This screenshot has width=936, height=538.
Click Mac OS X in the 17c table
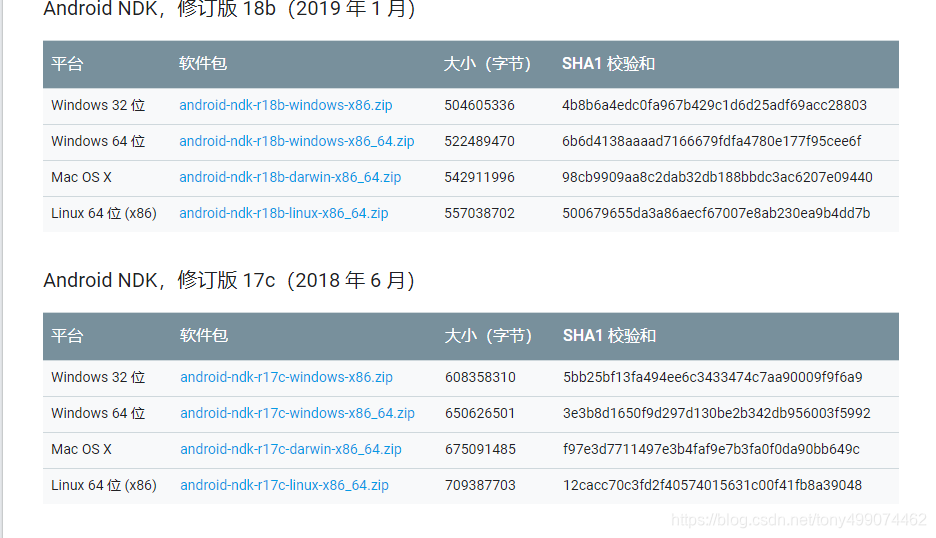click(x=81, y=449)
